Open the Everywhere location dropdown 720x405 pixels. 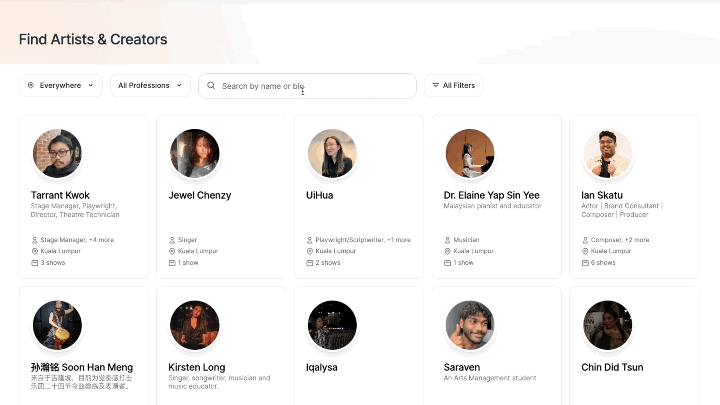click(61, 85)
